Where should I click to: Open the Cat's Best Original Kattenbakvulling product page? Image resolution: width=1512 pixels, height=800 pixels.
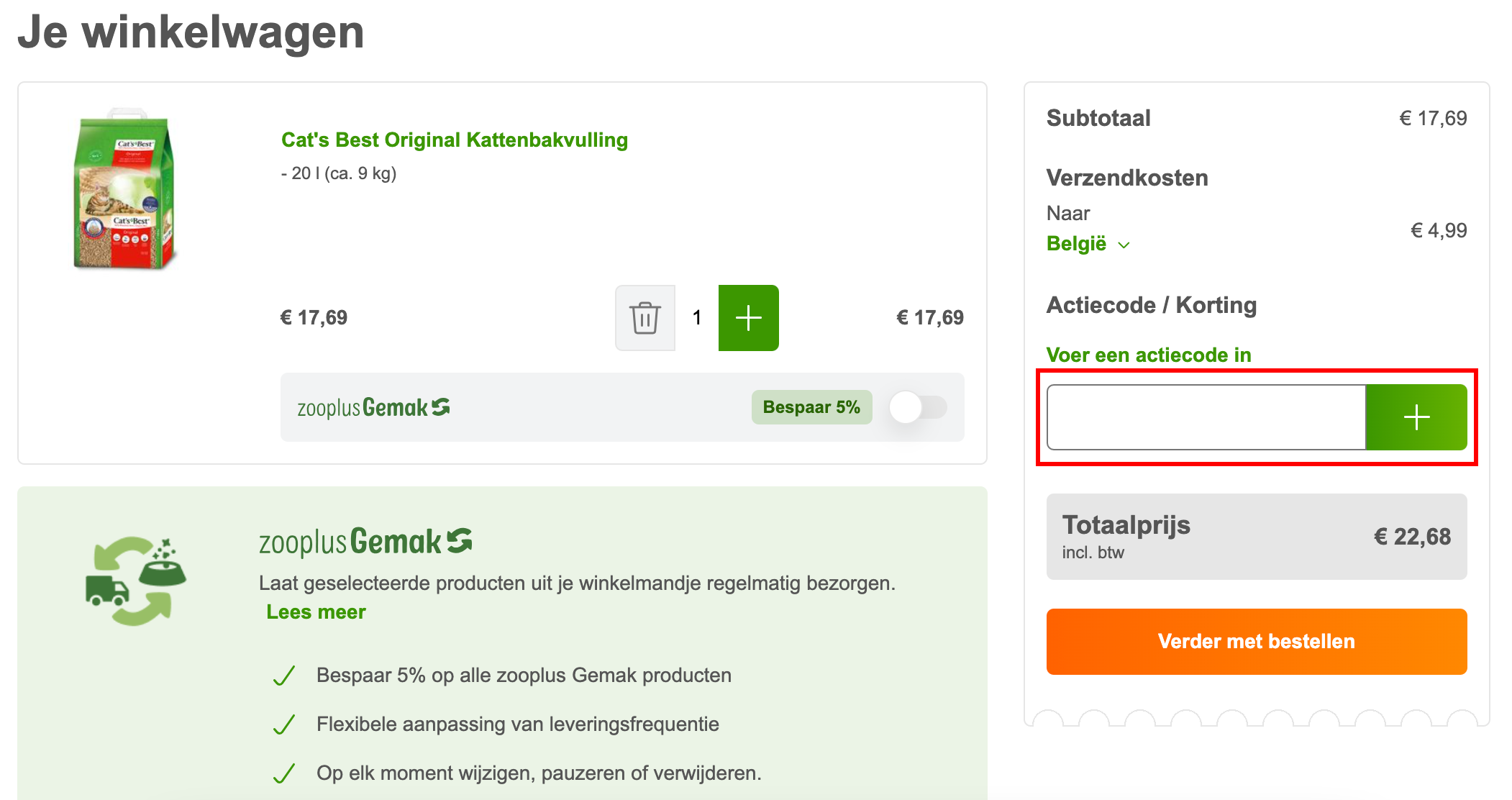pos(453,140)
